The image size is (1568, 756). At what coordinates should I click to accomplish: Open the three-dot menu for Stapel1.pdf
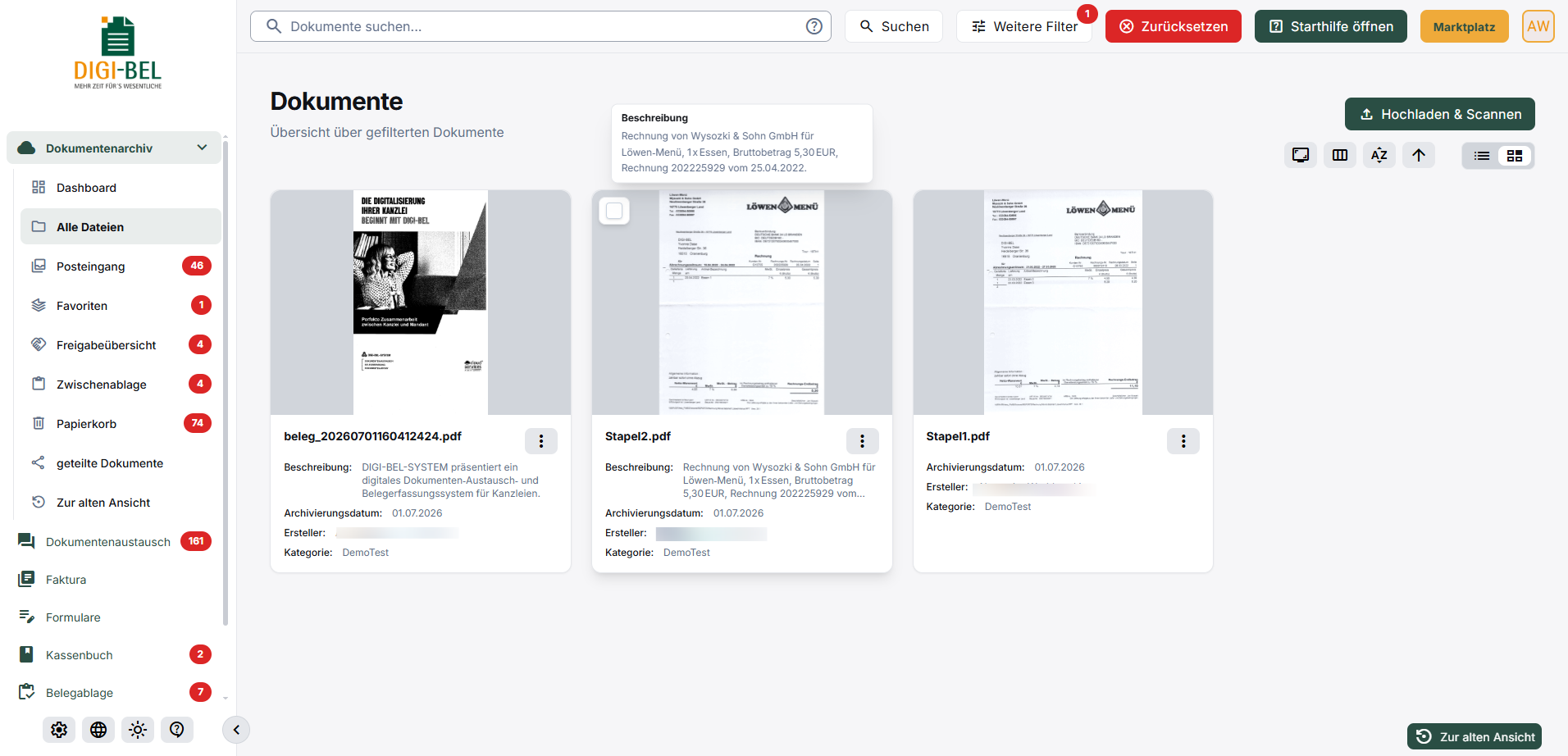pyautogui.click(x=1183, y=441)
